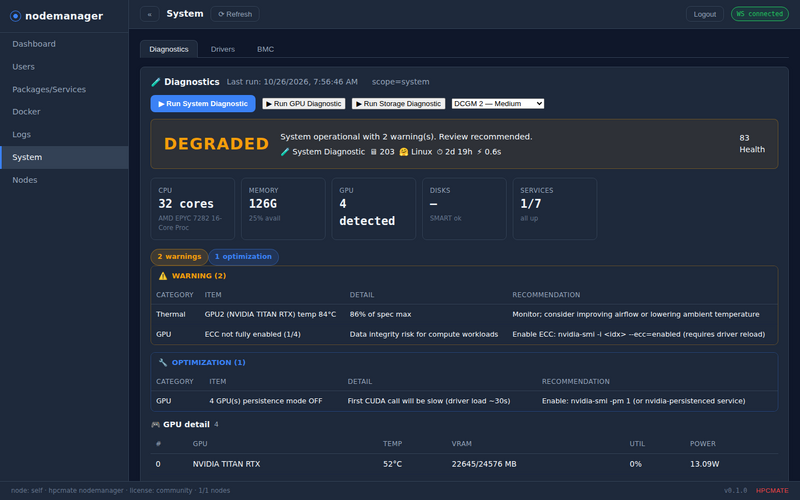Open Packages/Services in sidebar

point(64,89)
